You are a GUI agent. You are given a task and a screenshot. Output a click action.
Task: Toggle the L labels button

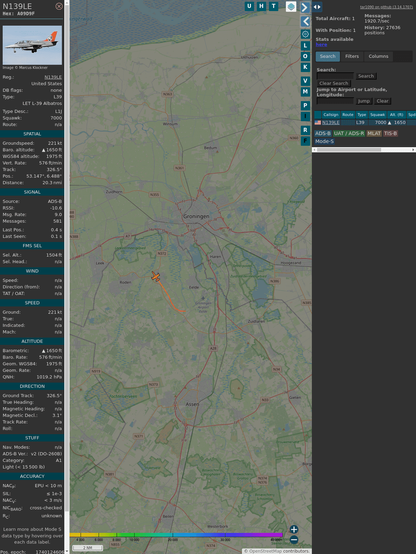[305, 46]
